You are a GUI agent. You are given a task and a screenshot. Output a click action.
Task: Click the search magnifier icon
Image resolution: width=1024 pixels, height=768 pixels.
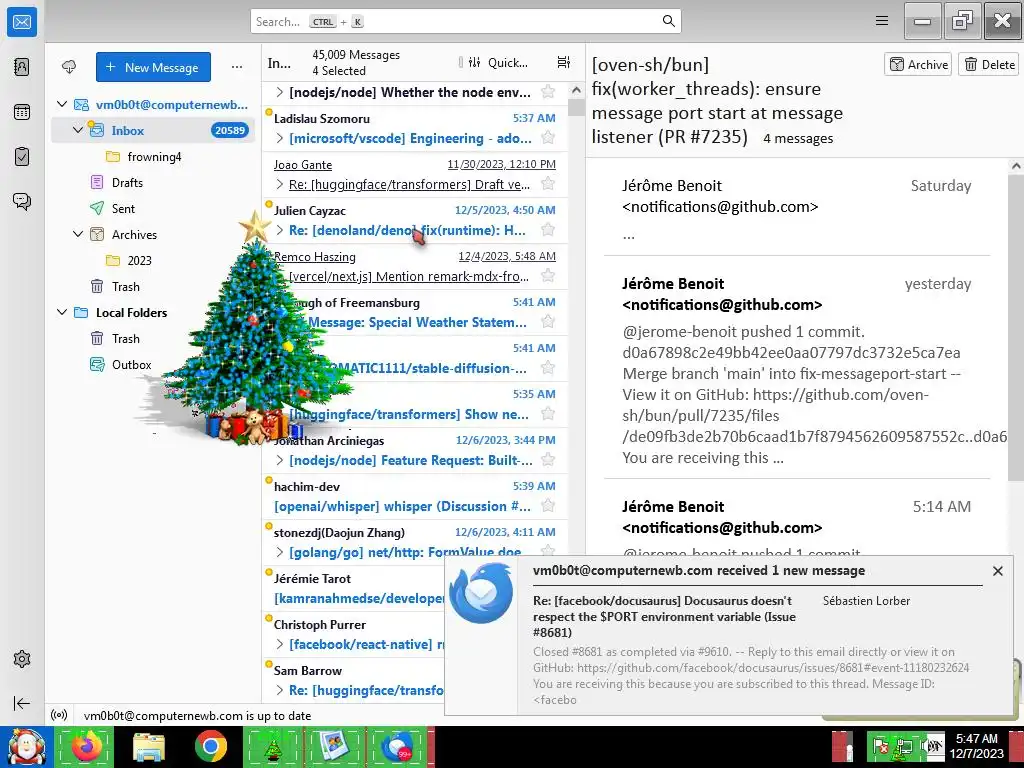pos(668,21)
